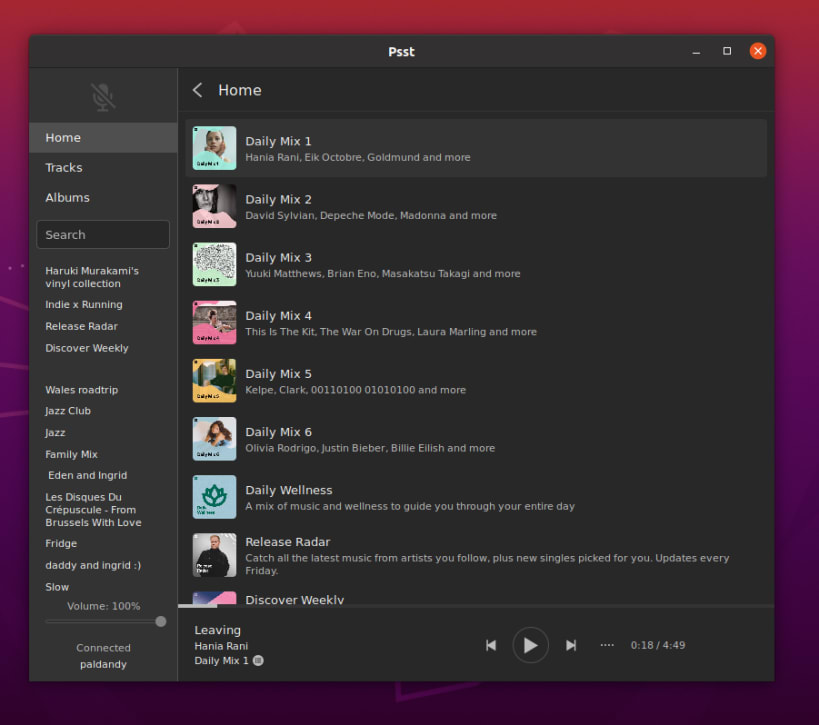
Task: Open Daily Mix 2 cover thumbnail
Action: tap(214, 206)
